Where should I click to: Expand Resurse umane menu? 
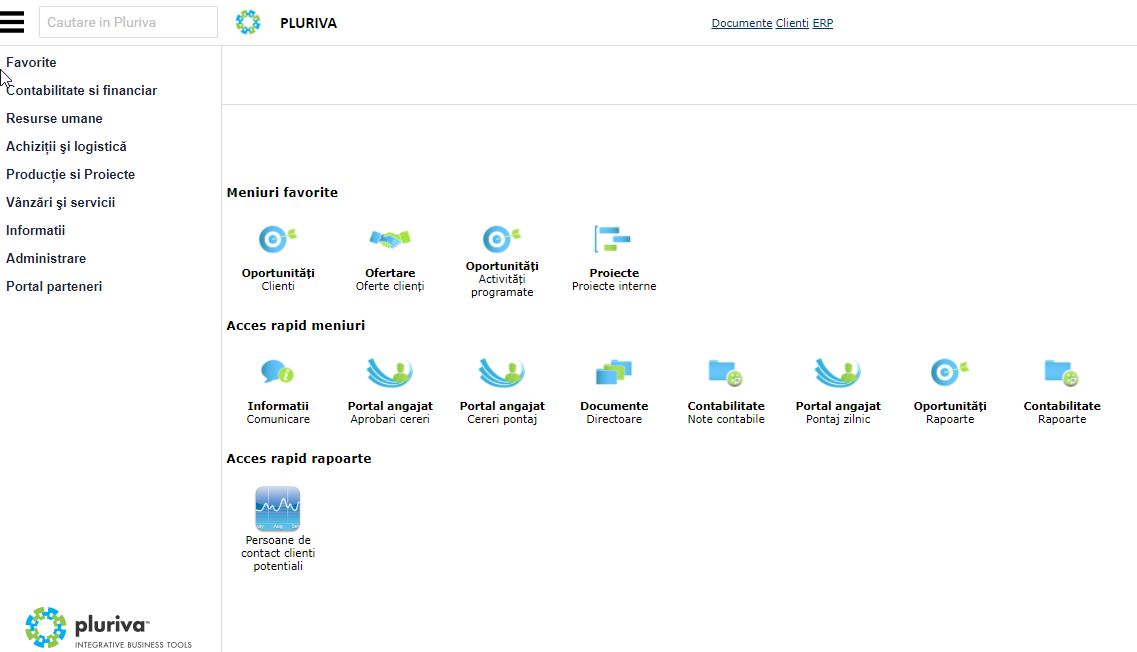click(x=54, y=118)
